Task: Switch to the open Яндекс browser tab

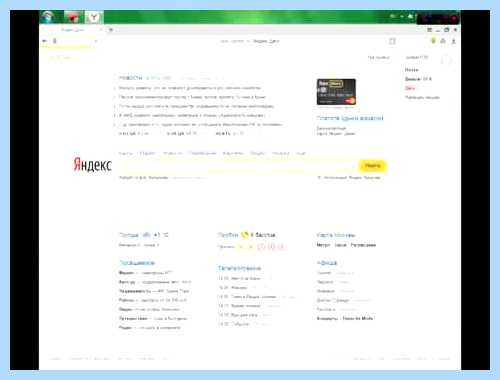Action: [72, 30]
